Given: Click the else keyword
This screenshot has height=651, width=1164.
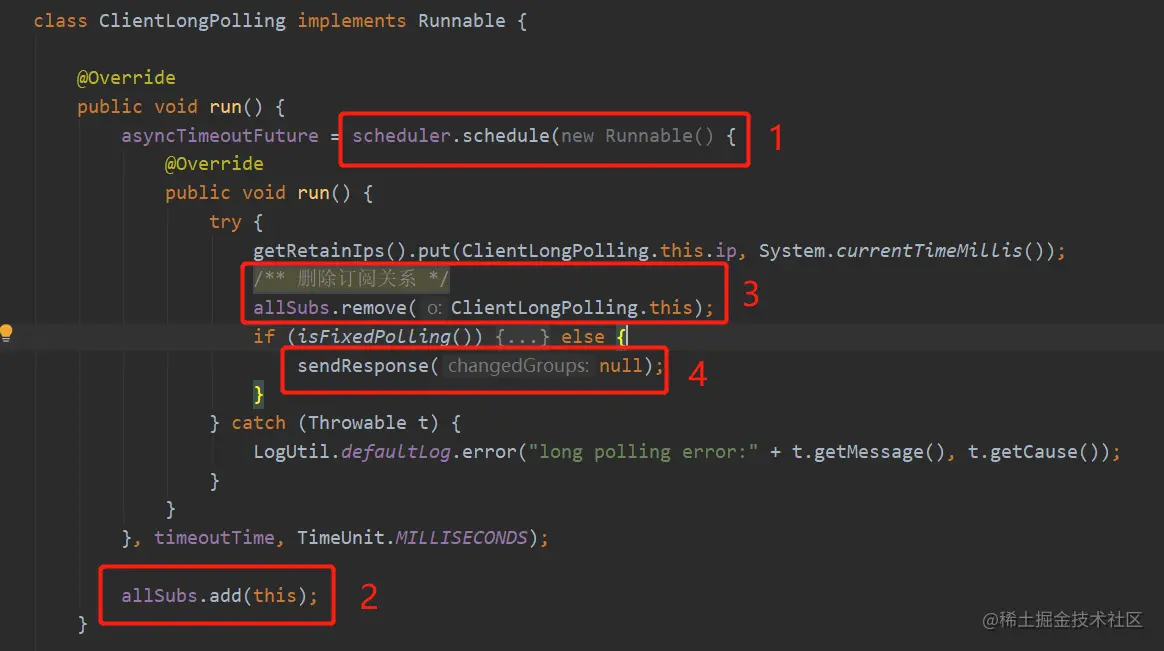Looking at the screenshot, I should 583,337.
